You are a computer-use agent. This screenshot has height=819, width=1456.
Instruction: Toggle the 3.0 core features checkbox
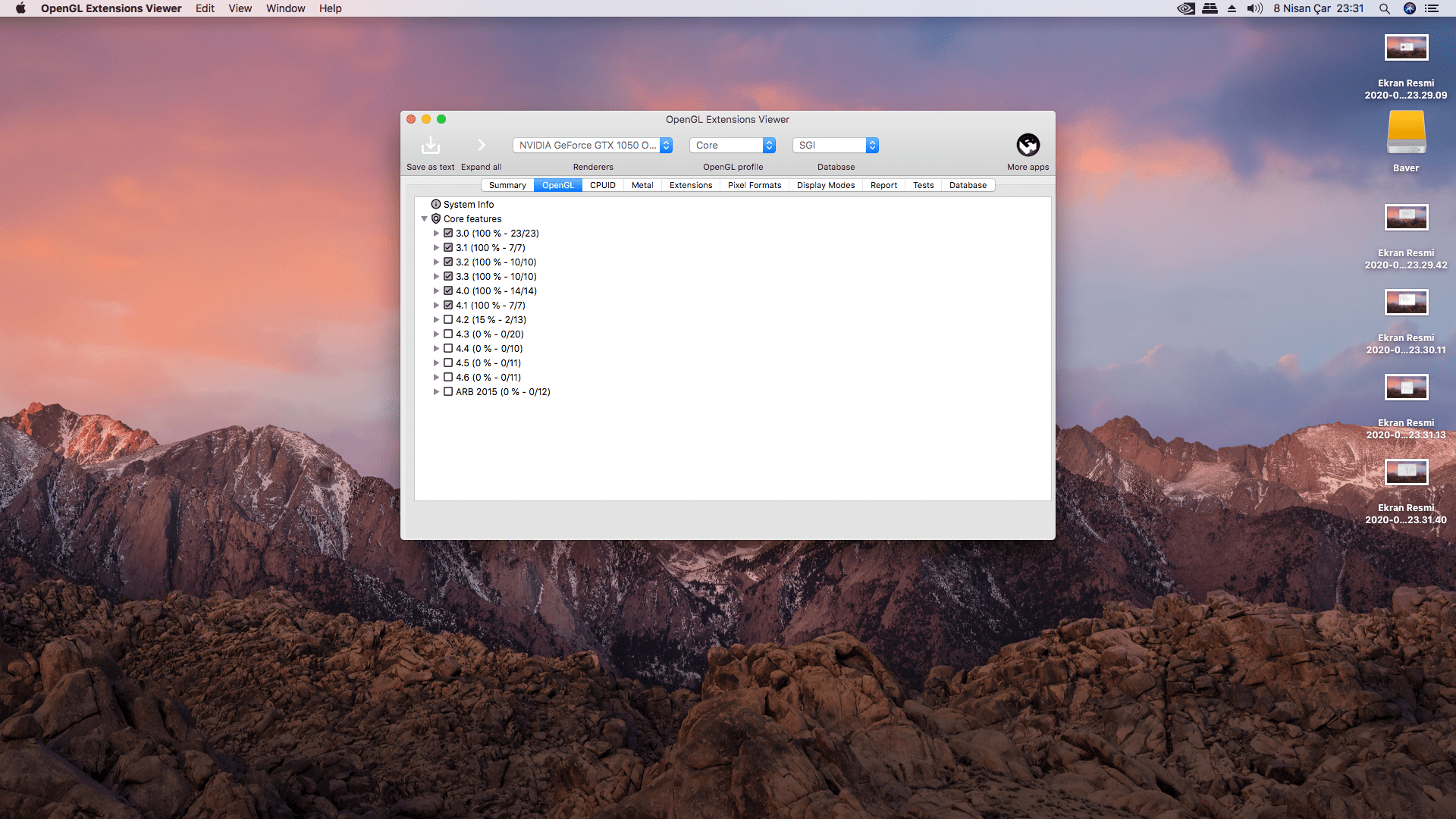pyautogui.click(x=448, y=234)
